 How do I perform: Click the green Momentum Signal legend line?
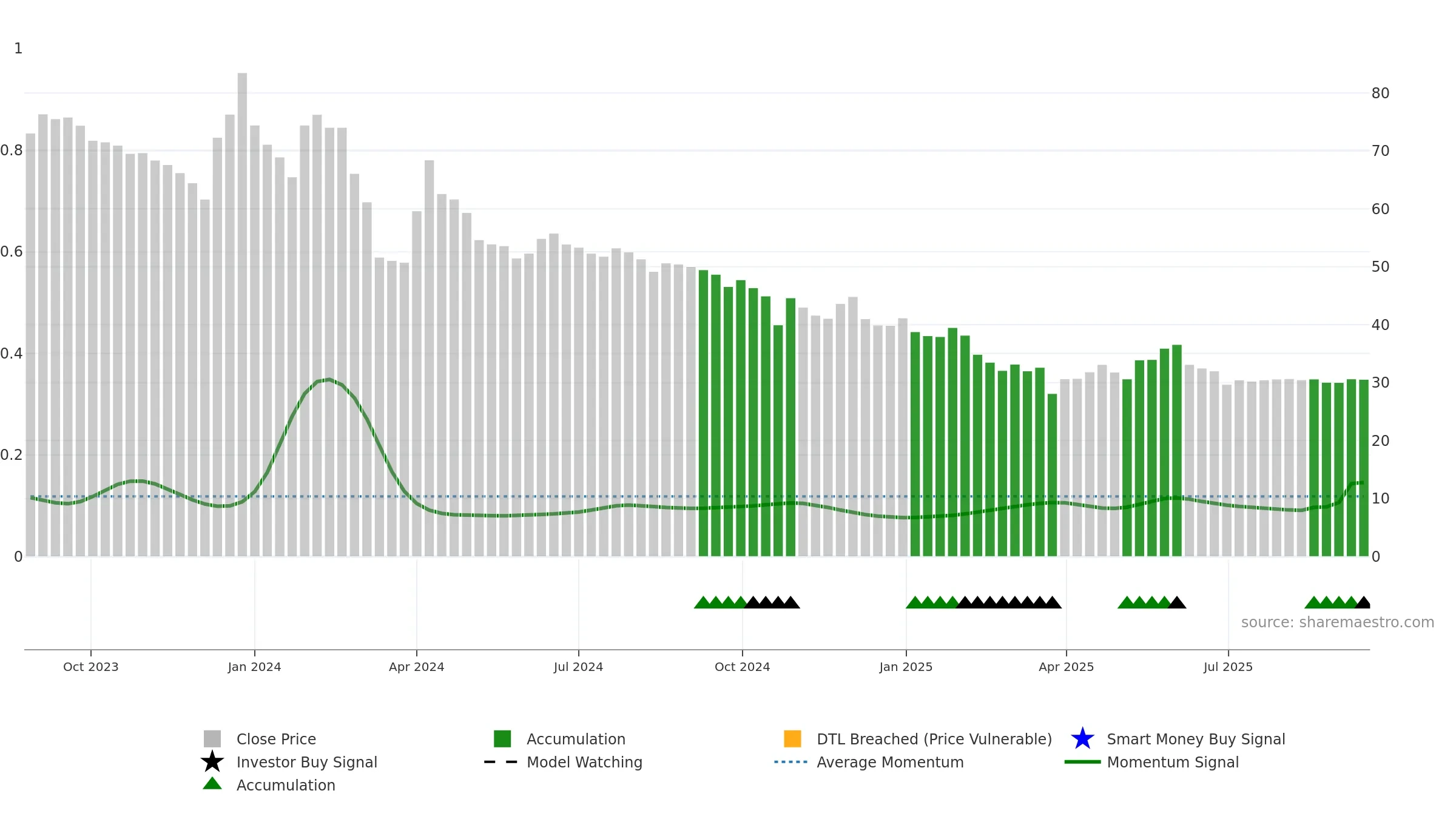pos(1082,762)
